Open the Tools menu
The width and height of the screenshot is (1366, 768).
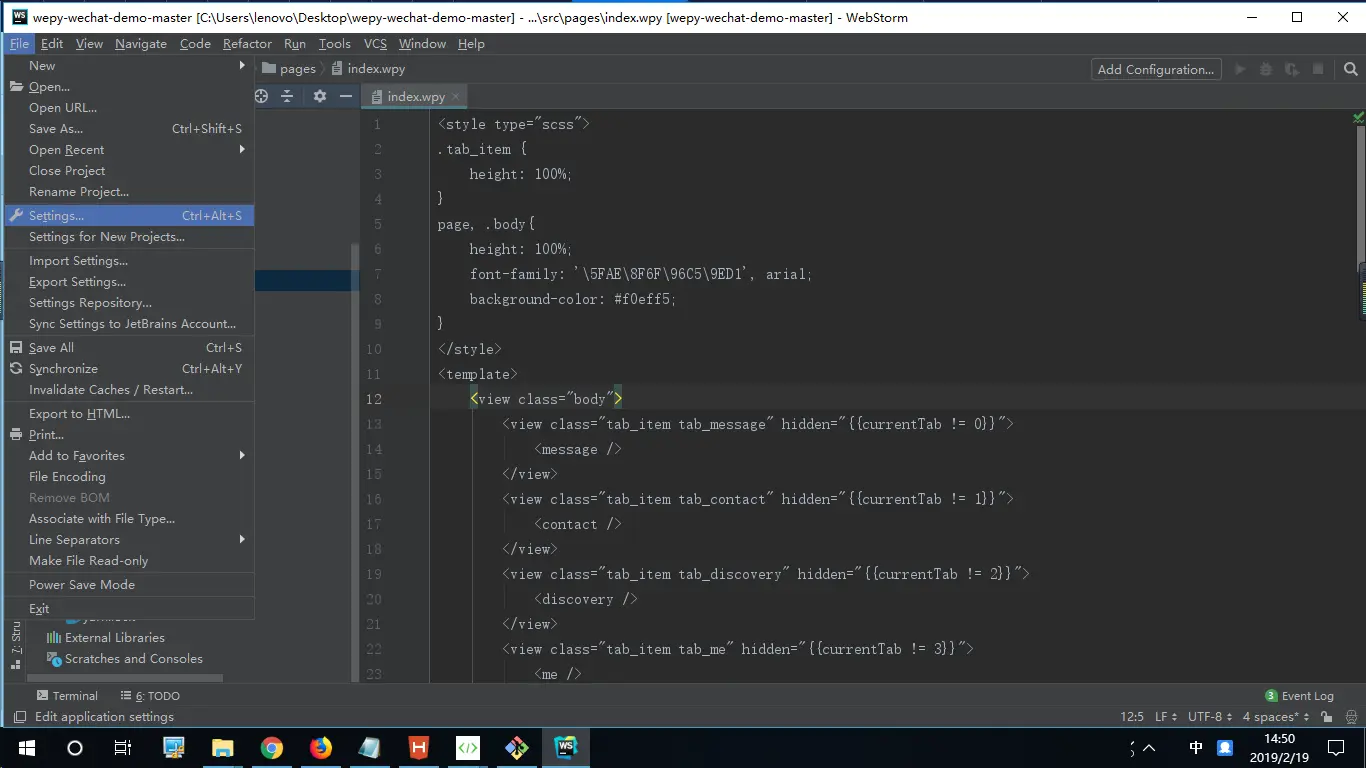(x=335, y=43)
